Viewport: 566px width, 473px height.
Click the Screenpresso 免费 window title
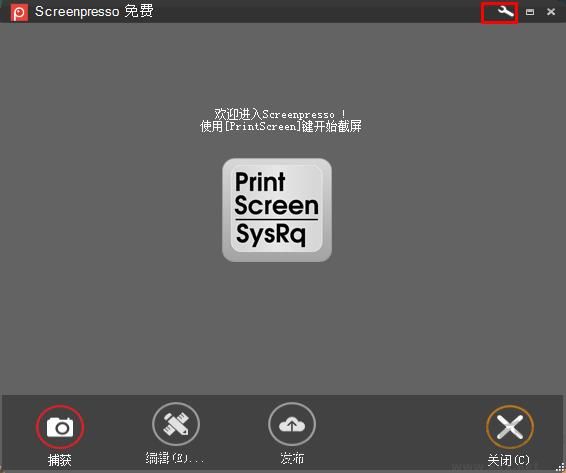pos(94,12)
